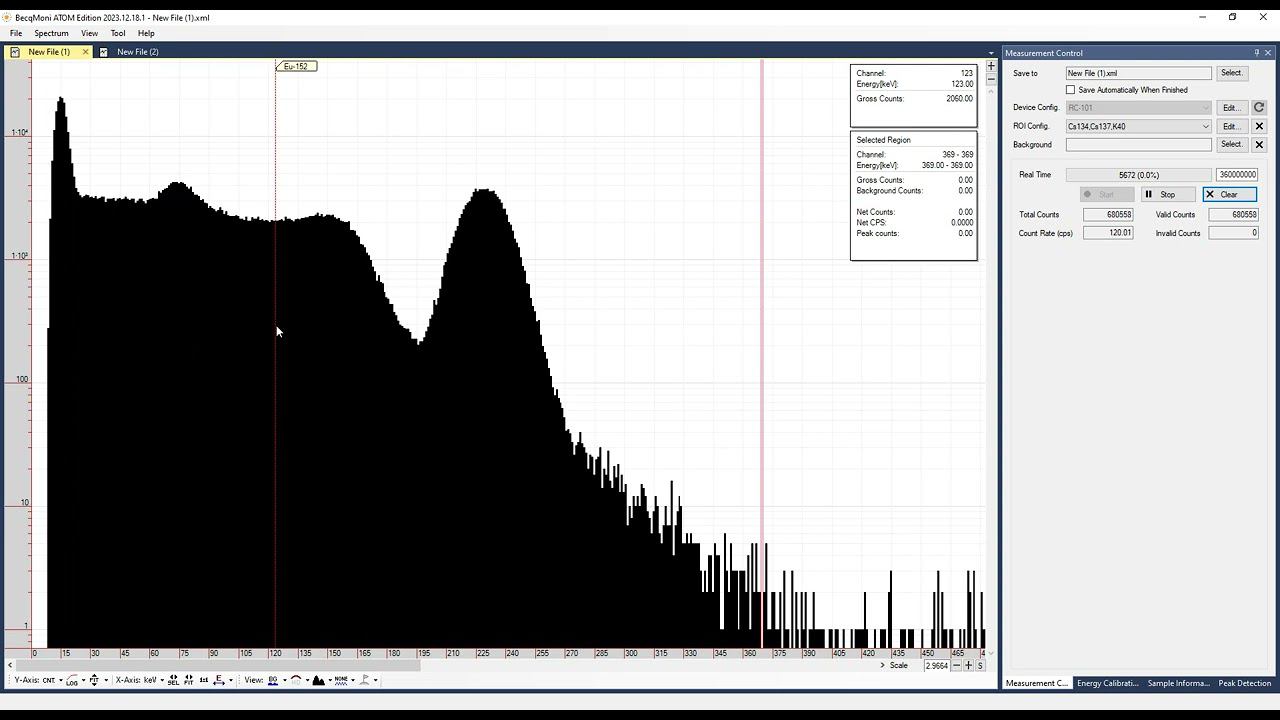
Task: Toggle the ROI curve view icon
Action: (x=296, y=680)
